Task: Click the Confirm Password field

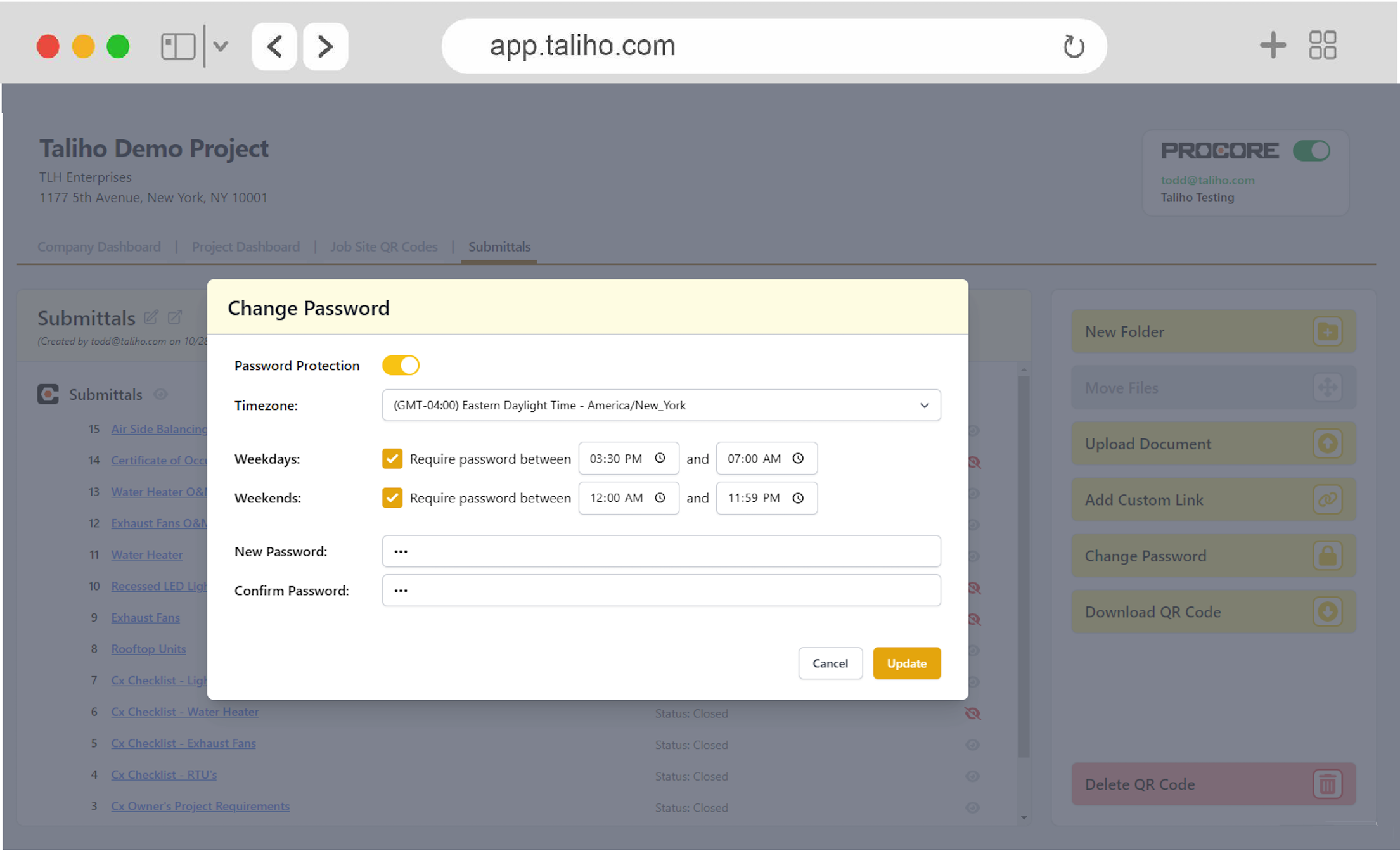Action: coord(661,591)
